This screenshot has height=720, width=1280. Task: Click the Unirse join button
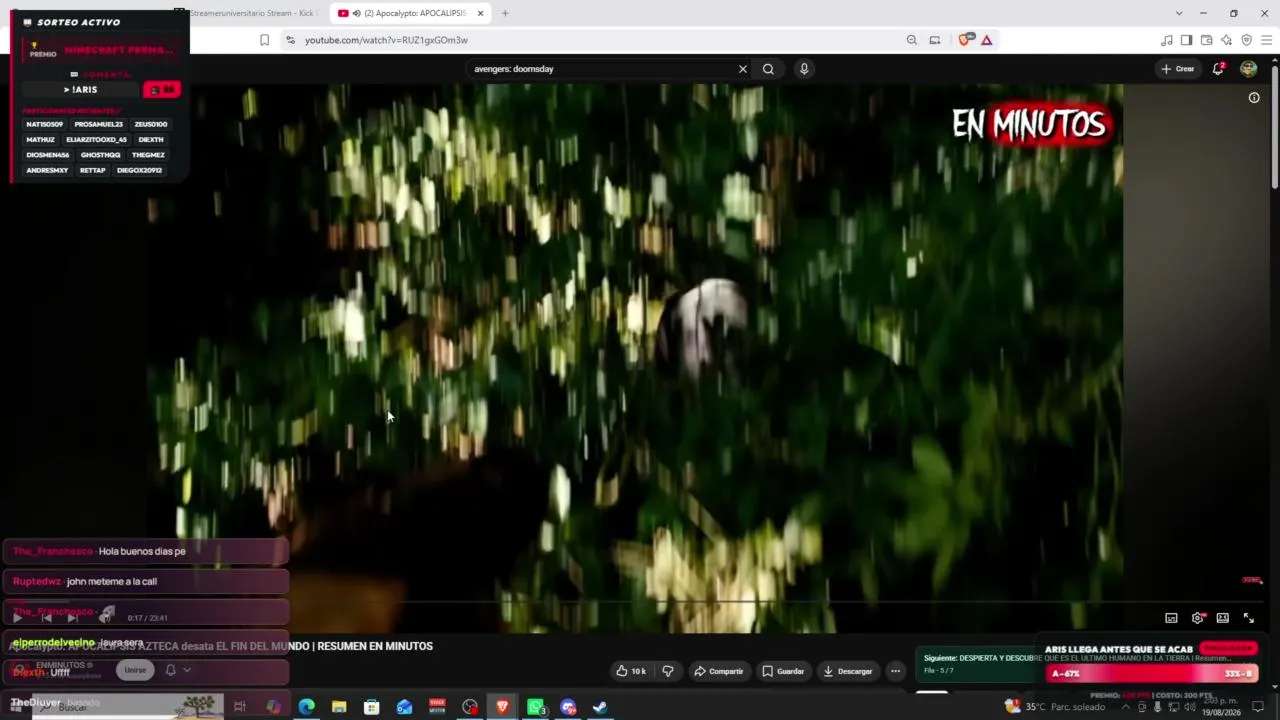point(135,670)
